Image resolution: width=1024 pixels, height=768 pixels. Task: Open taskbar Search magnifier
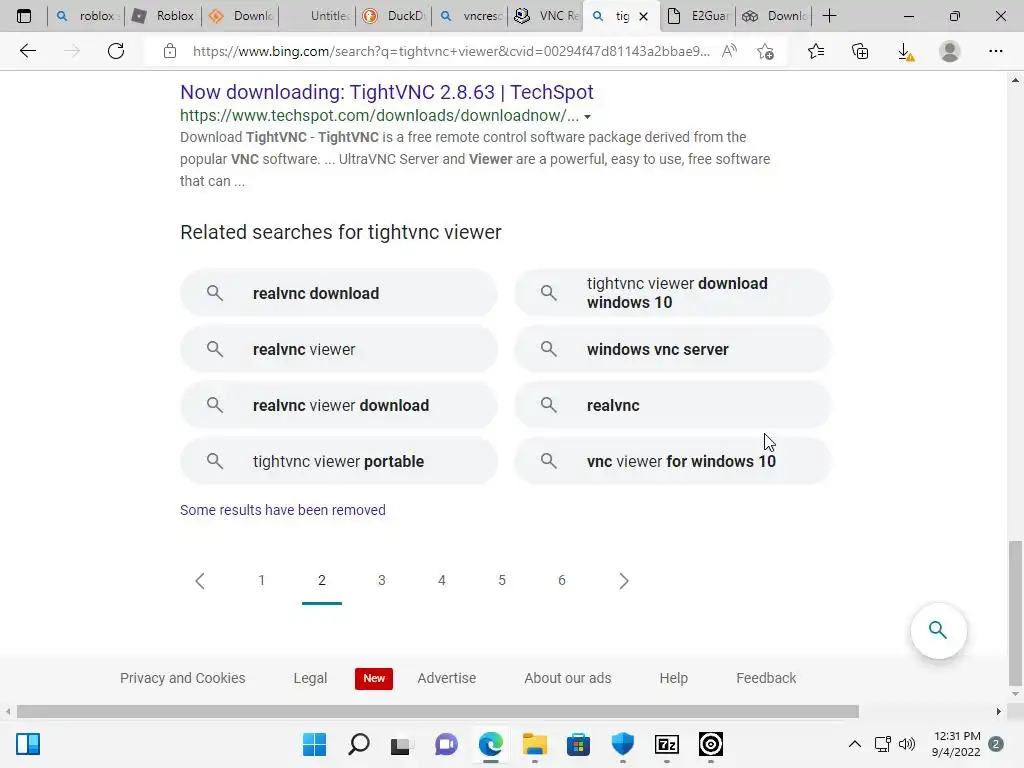[359, 744]
